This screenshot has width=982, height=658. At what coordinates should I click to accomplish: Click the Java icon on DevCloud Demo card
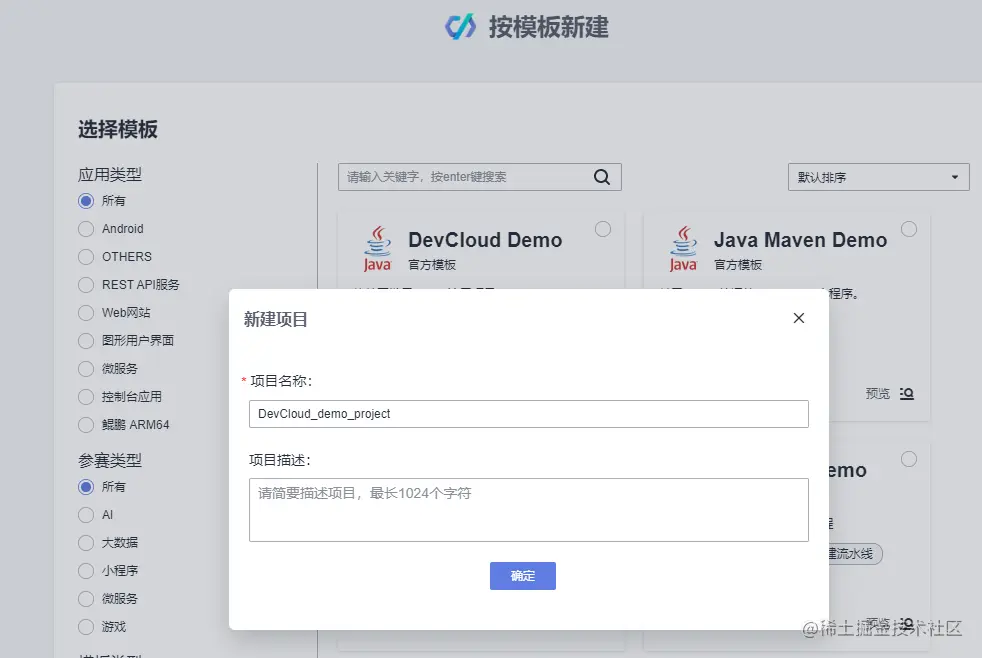pyautogui.click(x=378, y=249)
